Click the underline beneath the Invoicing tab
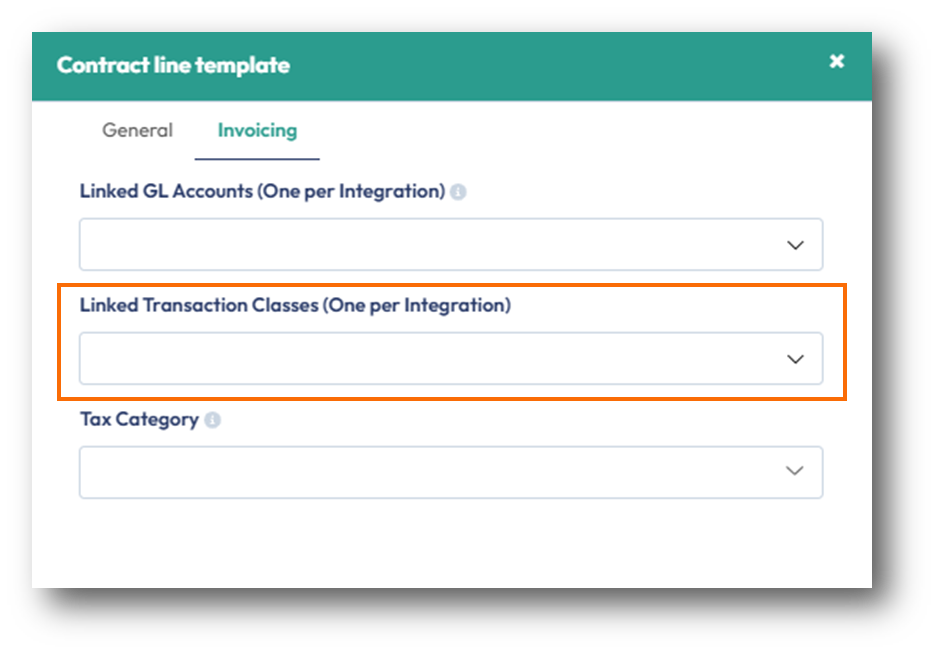Screen dimensions: 937x653 (257, 159)
